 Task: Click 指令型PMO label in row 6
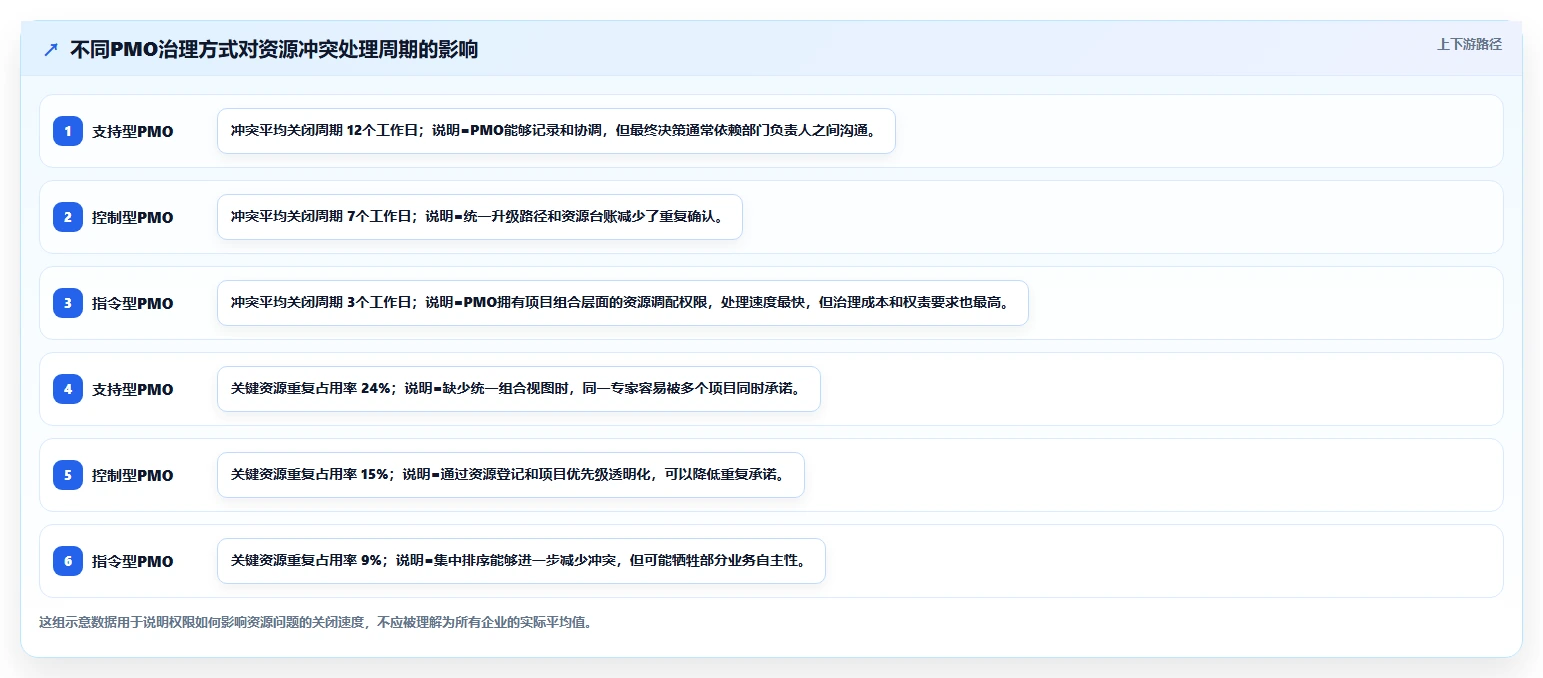click(133, 562)
